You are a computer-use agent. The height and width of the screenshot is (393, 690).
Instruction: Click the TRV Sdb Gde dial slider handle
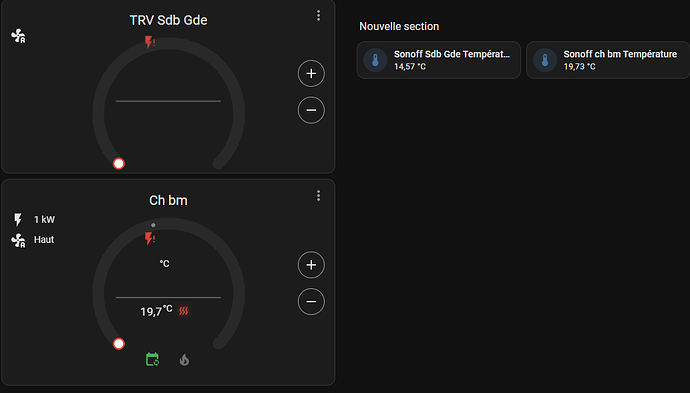119,164
